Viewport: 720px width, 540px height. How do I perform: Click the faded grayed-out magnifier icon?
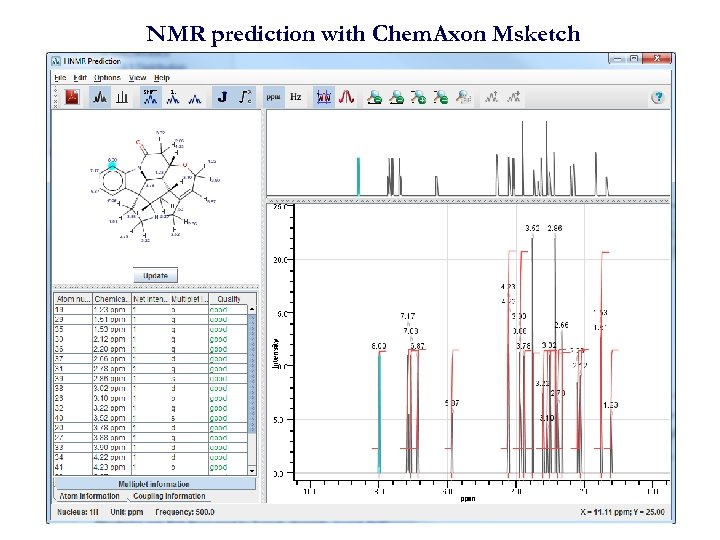(x=463, y=97)
